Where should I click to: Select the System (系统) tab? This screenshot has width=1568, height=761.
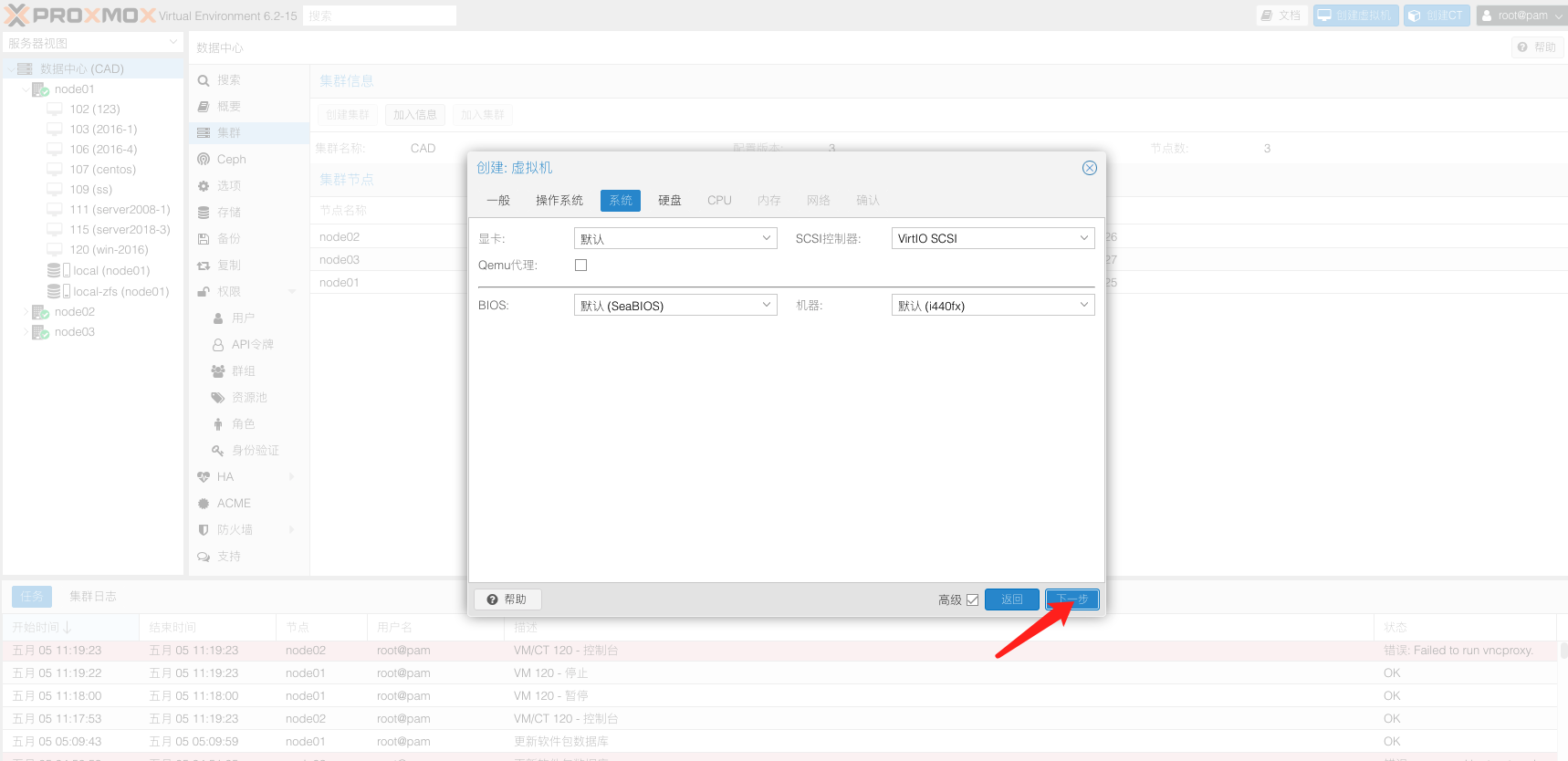pos(621,200)
